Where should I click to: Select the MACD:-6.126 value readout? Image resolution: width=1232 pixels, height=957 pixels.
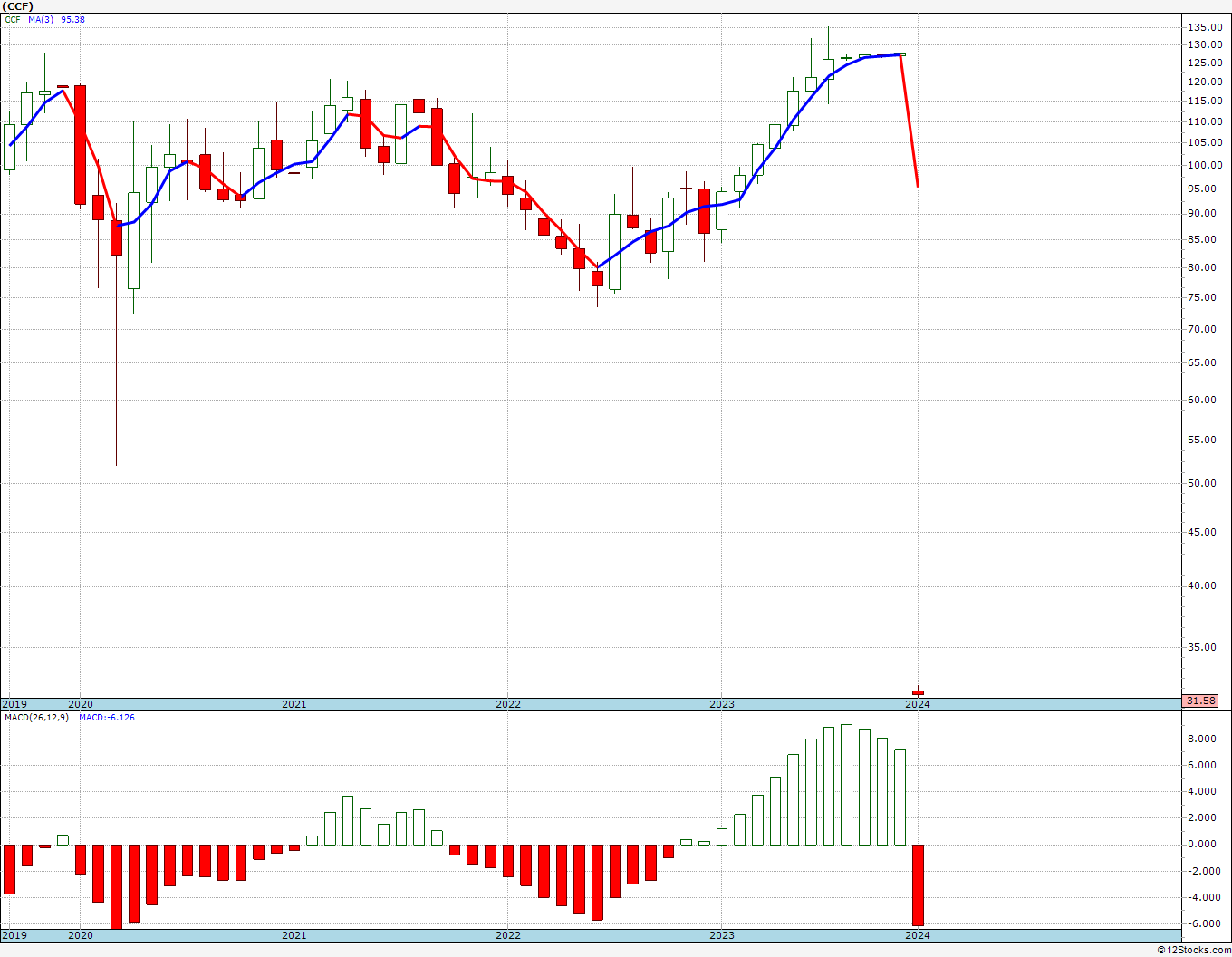[x=107, y=717]
